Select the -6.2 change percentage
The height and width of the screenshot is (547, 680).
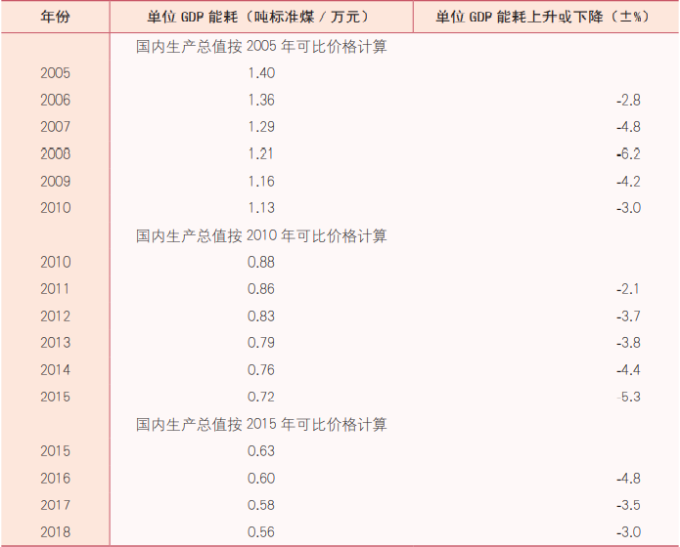pos(628,154)
